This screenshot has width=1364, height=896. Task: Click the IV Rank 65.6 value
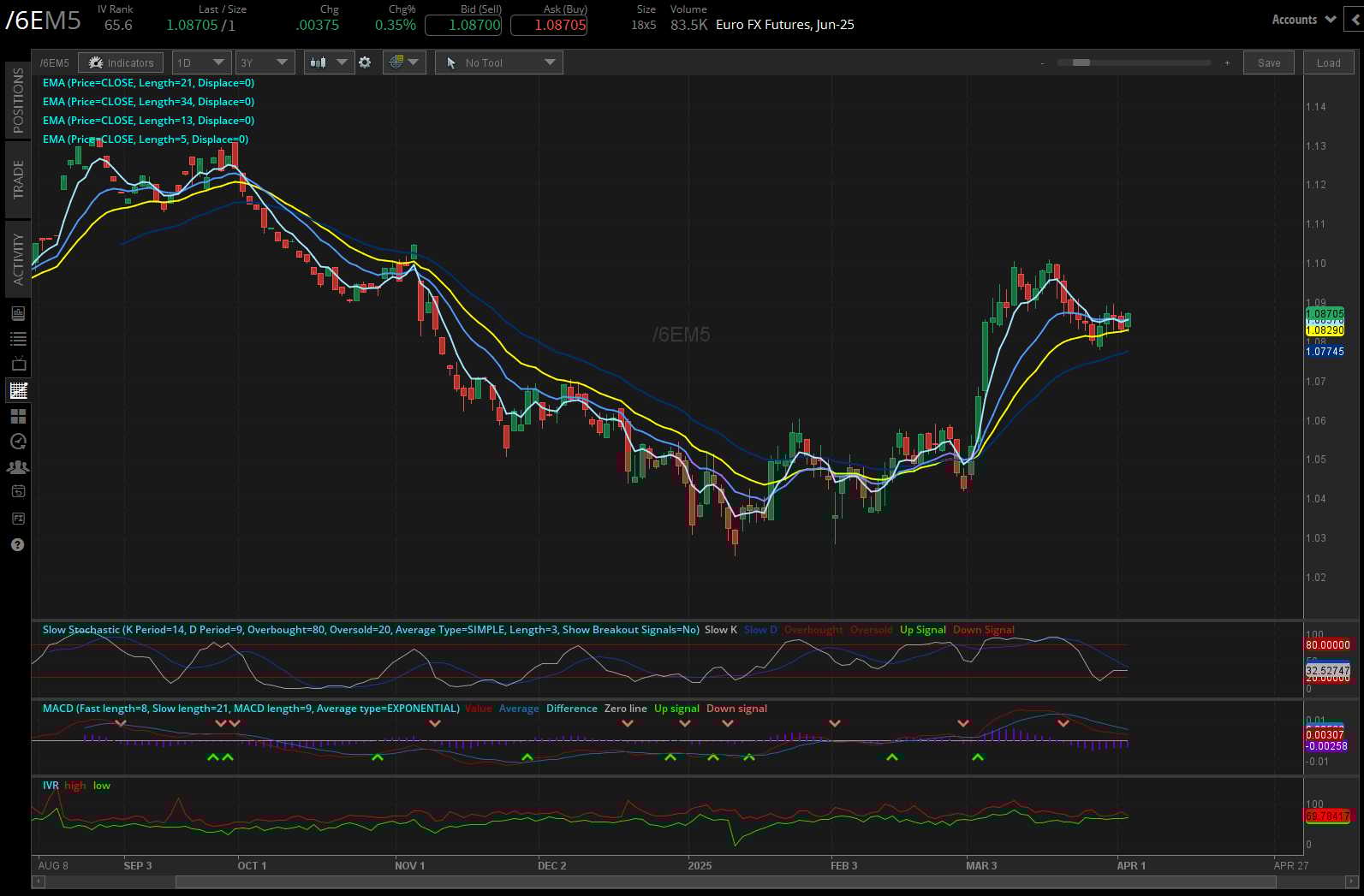118,25
